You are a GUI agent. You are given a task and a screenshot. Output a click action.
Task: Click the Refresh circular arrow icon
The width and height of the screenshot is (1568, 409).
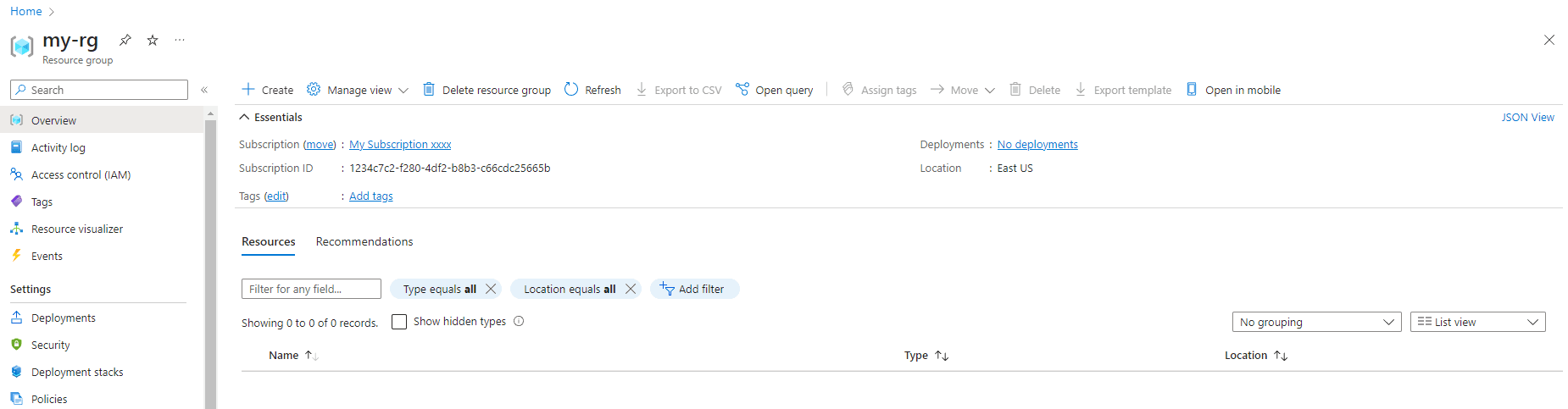(x=571, y=89)
